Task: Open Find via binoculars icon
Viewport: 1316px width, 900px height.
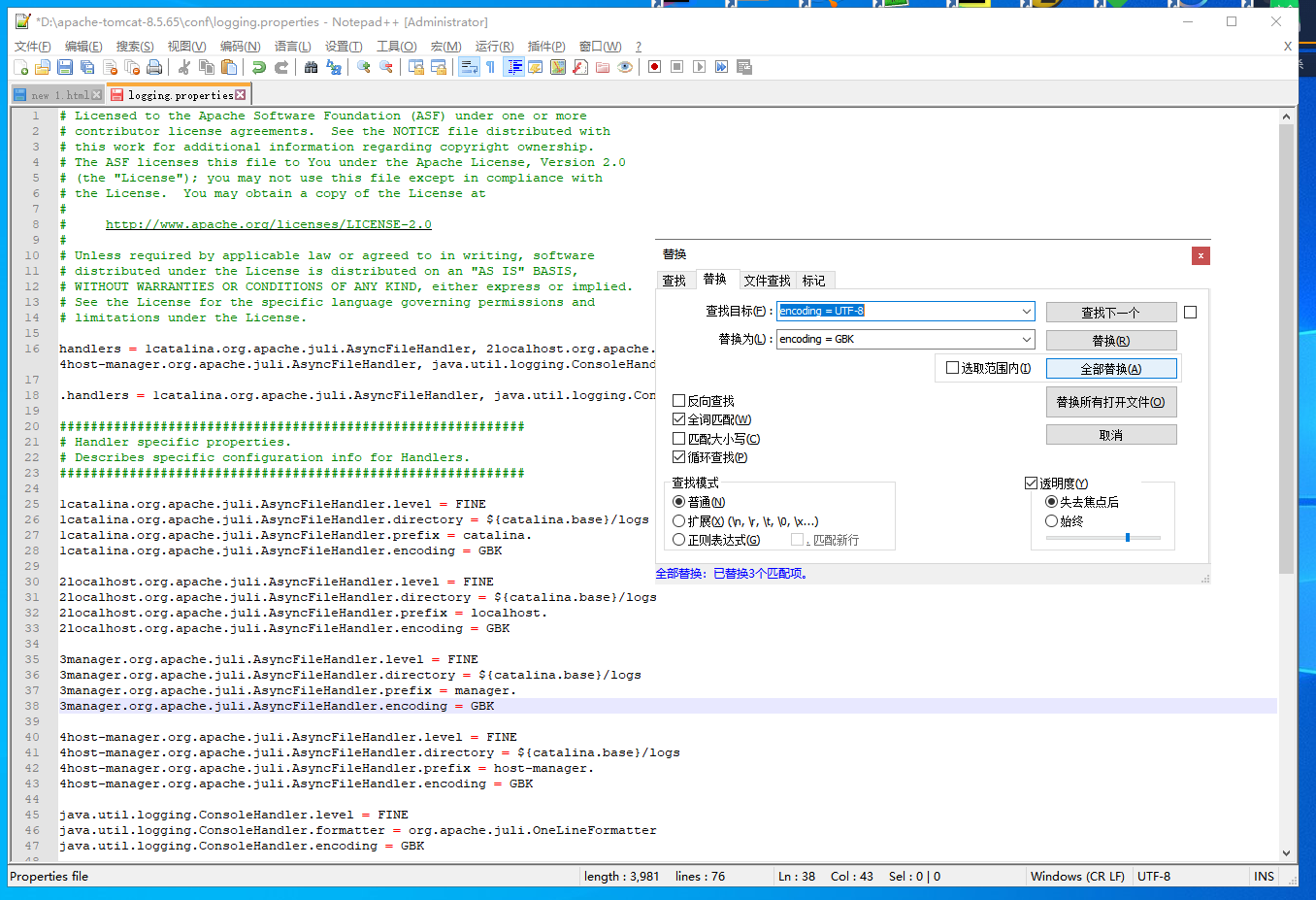Action: [311, 67]
